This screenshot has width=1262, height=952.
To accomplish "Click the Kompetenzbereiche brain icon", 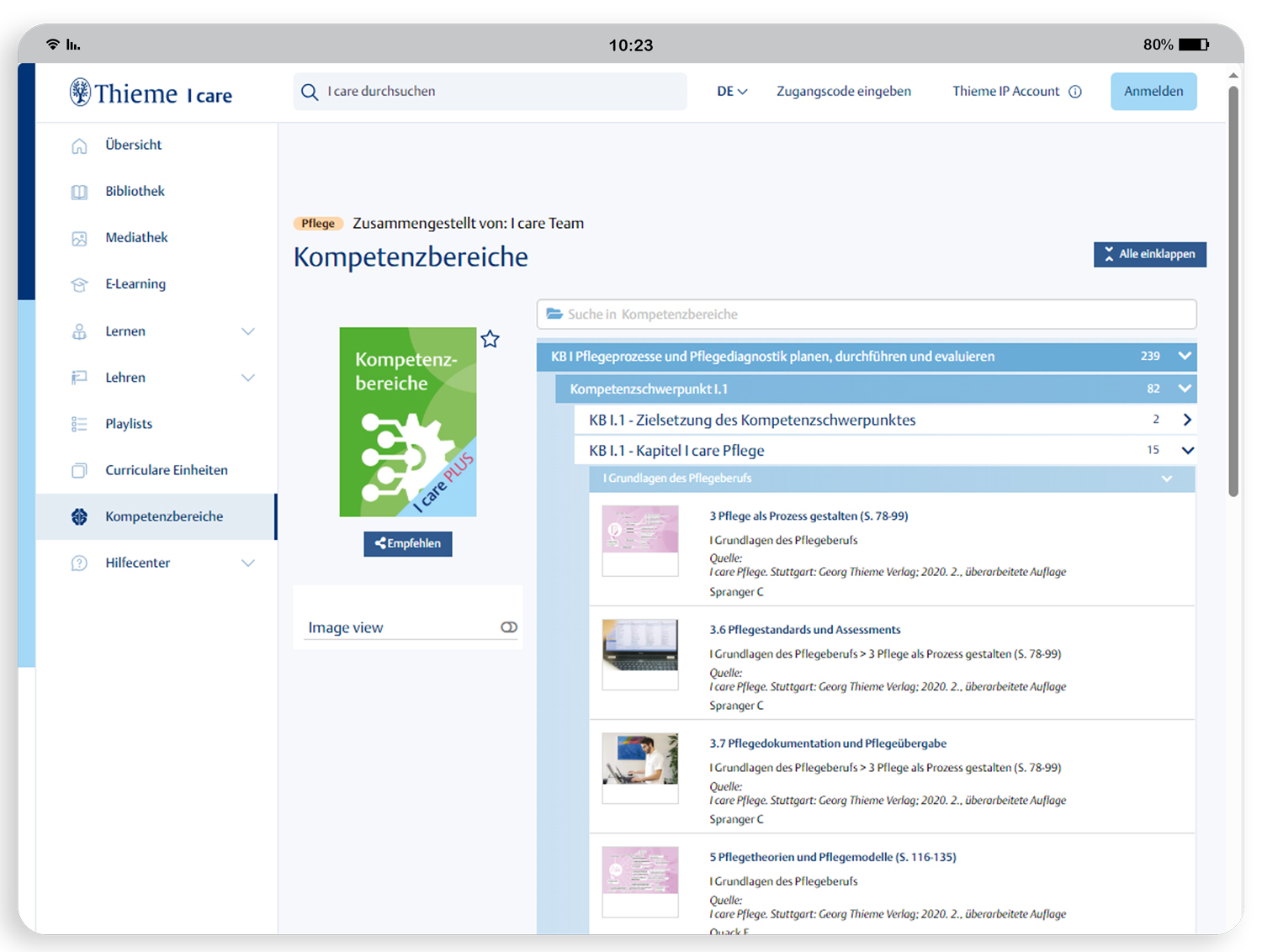I will (79, 516).
